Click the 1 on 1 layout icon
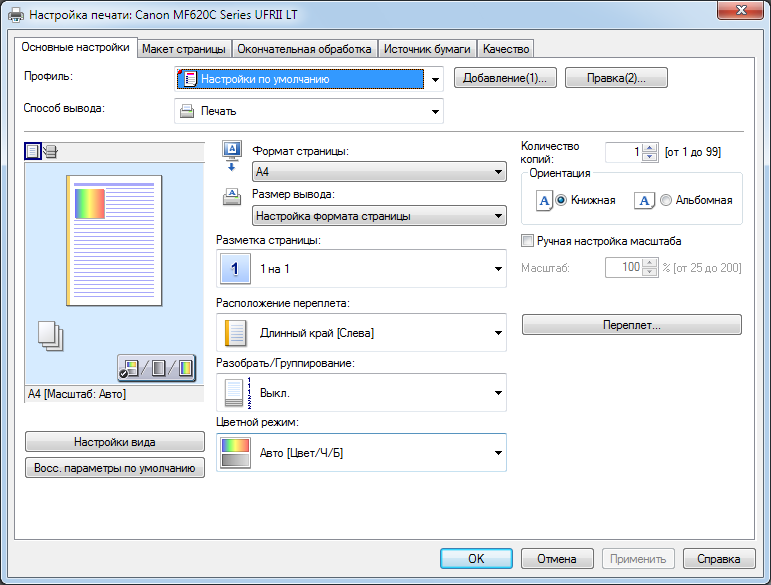 pyautogui.click(x=236, y=268)
